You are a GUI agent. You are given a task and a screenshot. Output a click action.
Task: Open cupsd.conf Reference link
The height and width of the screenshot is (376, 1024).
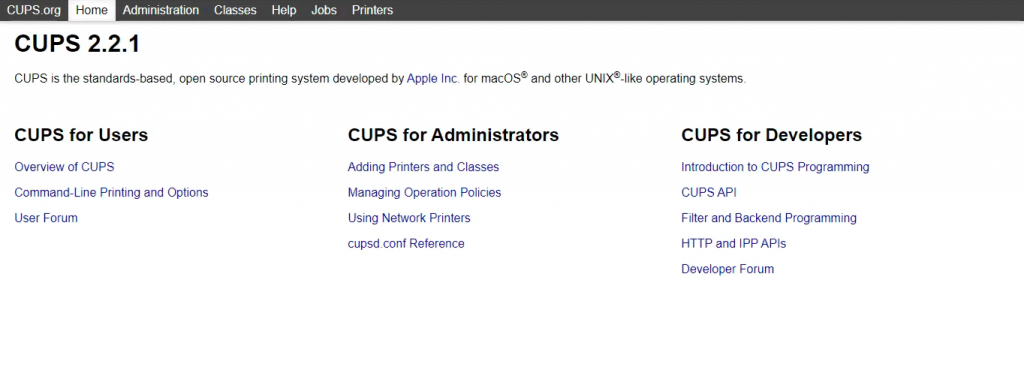click(x=406, y=243)
